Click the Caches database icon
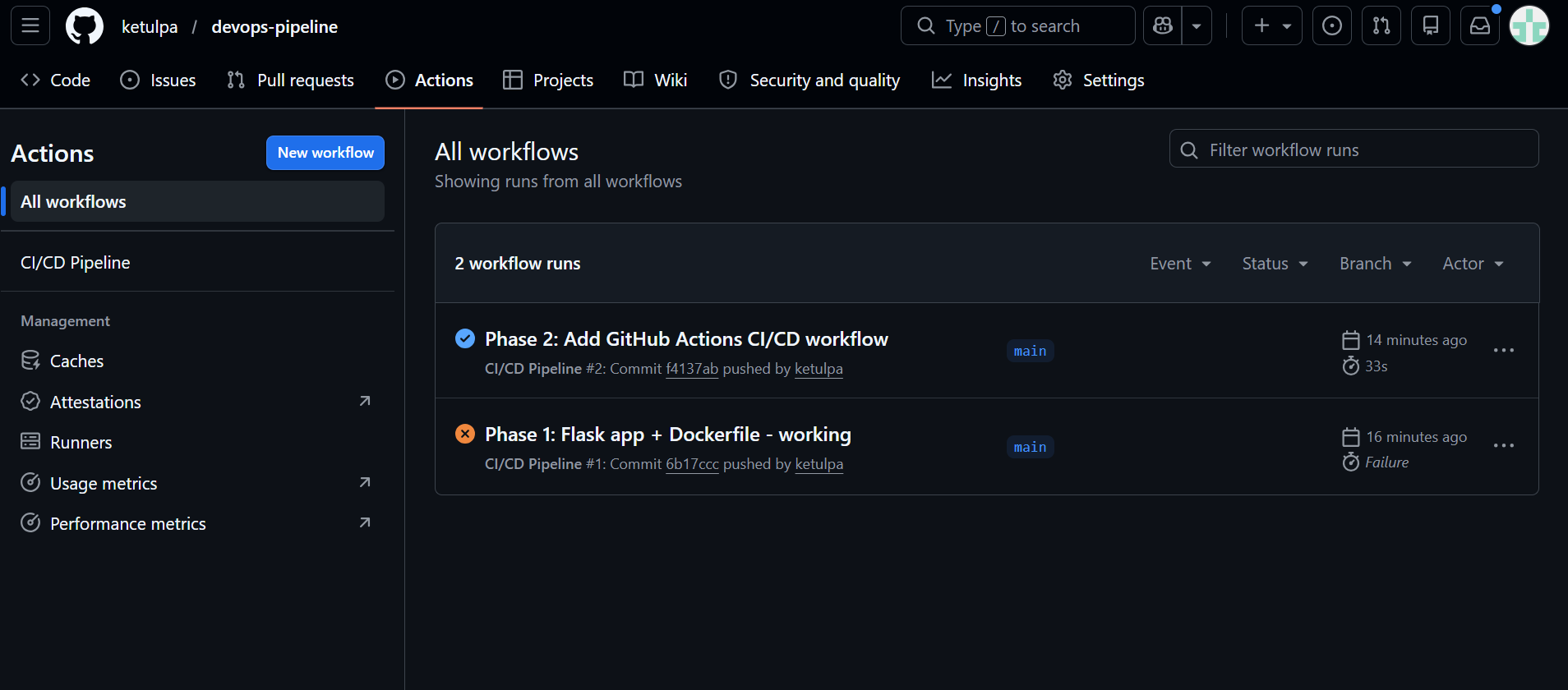Screen dimensions: 1568x690 30,360
